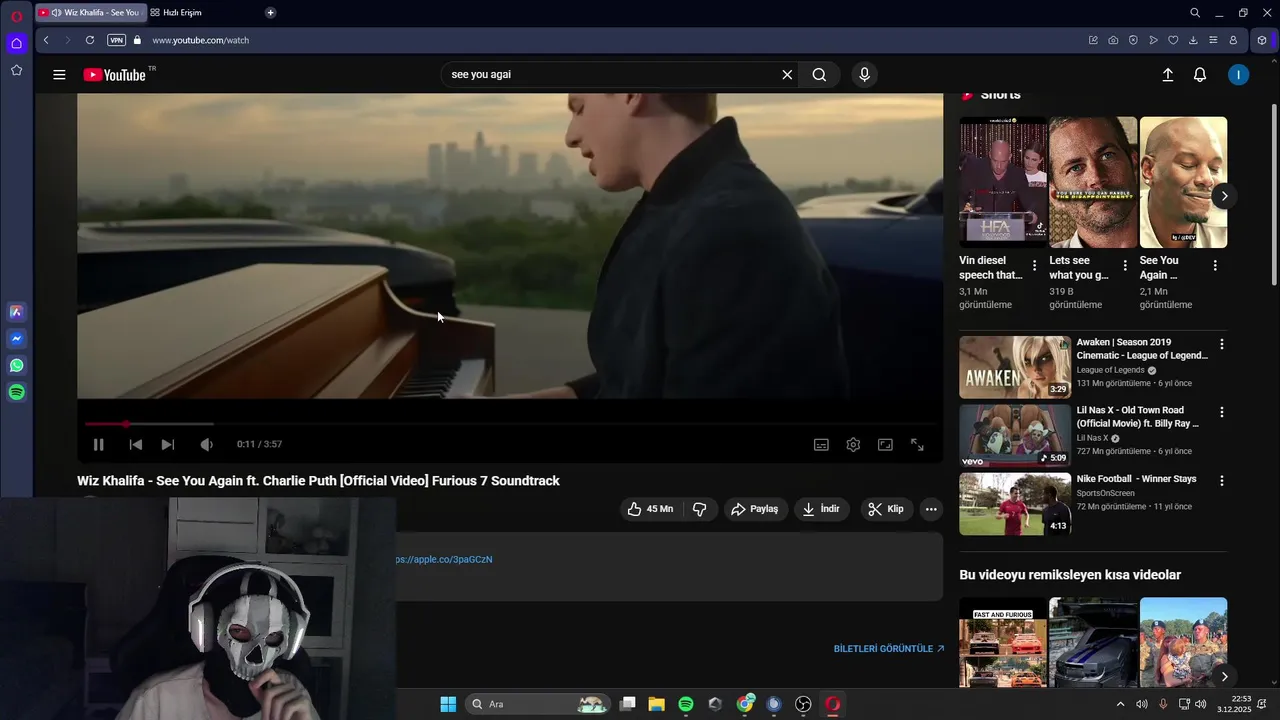
Task: Click the address bar youtube.com/watch URL
Action: (200, 41)
